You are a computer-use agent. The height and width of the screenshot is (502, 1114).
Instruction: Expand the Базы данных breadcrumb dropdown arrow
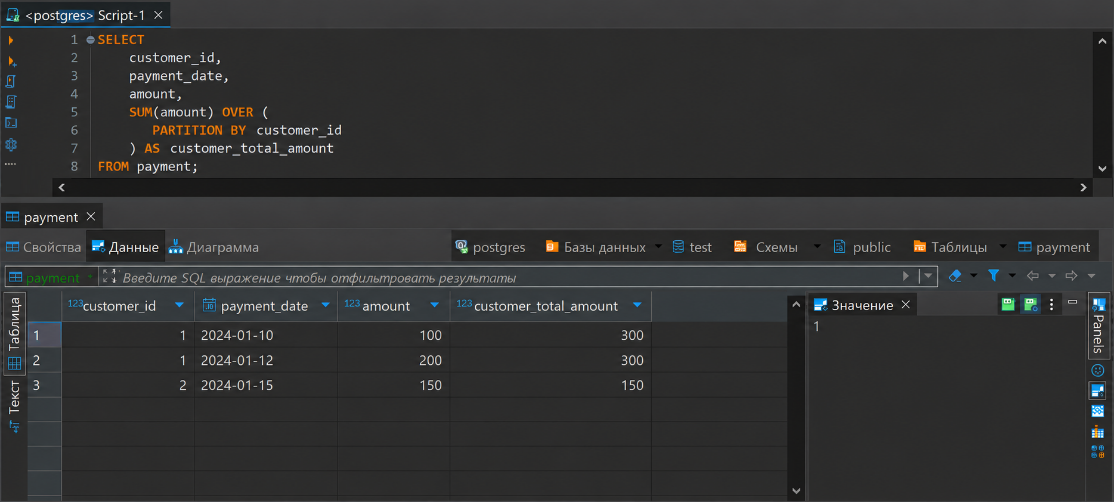point(658,246)
